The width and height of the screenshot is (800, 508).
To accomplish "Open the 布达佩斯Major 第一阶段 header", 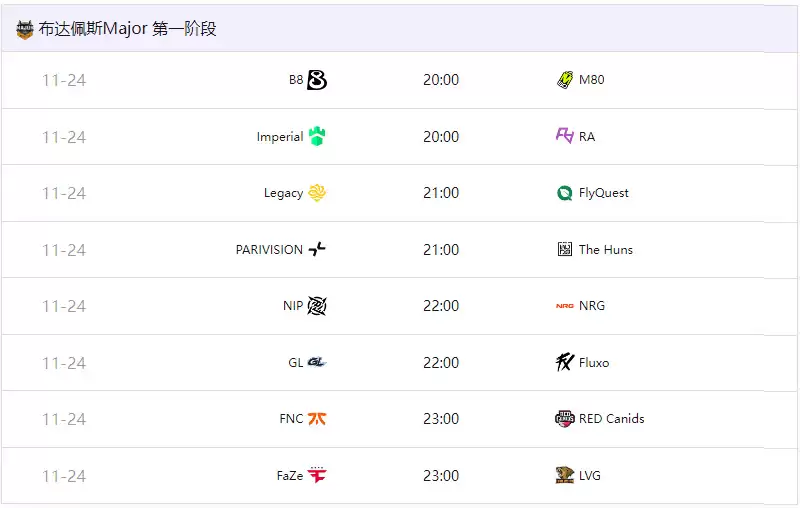I will point(127,29).
